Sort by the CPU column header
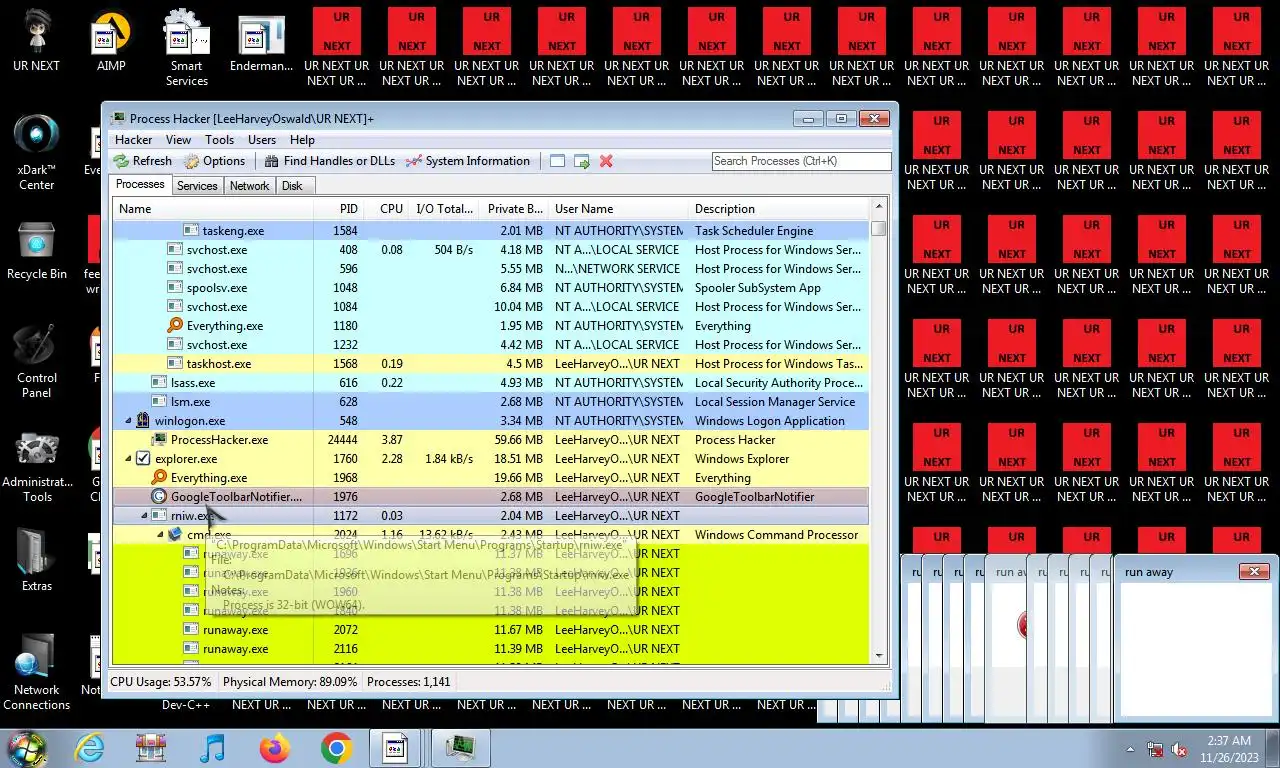This screenshot has width=1280, height=768. coord(386,209)
